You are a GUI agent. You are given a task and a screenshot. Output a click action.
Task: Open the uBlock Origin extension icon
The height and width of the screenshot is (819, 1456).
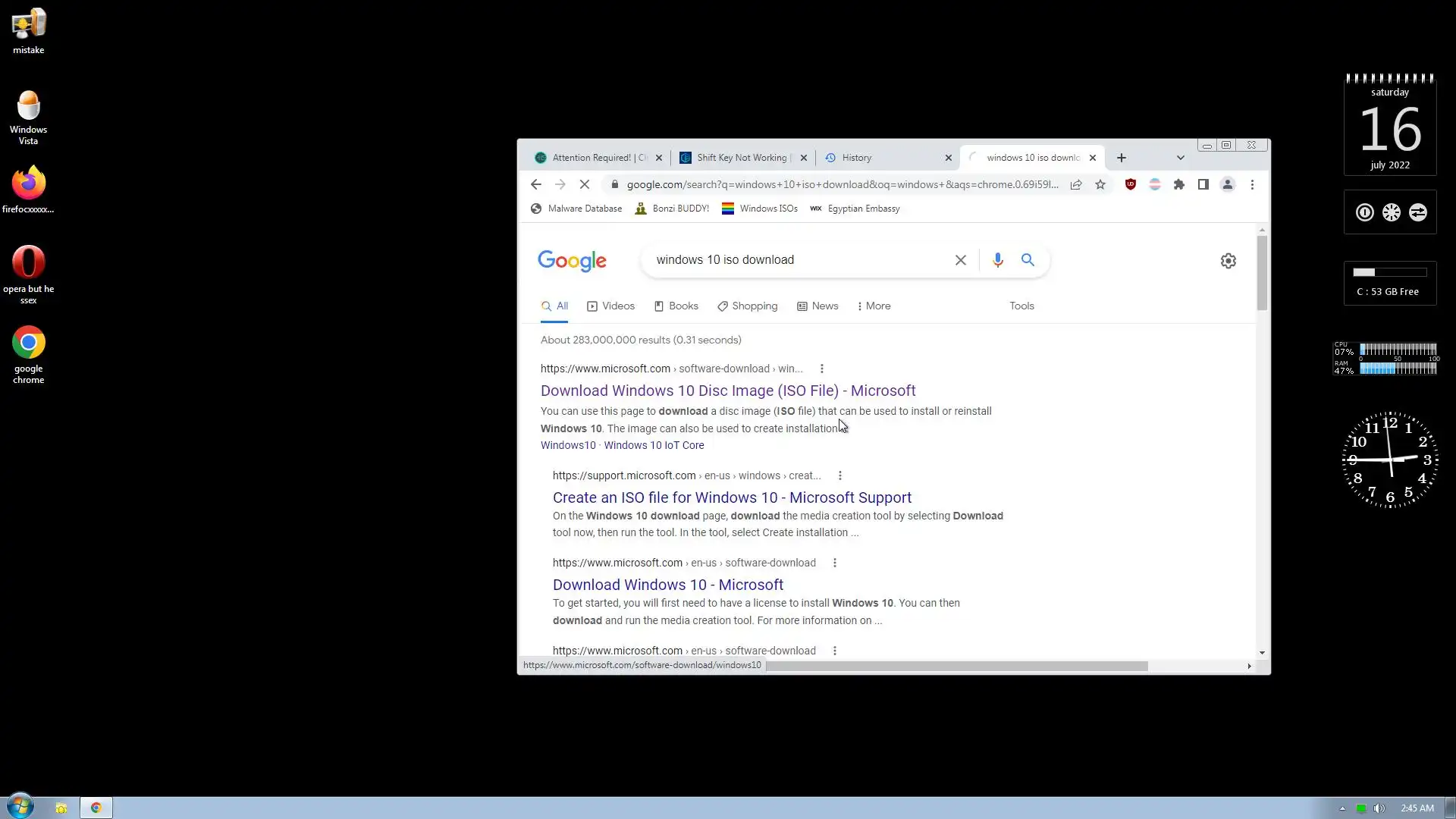pyautogui.click(x=1130, y=184)
